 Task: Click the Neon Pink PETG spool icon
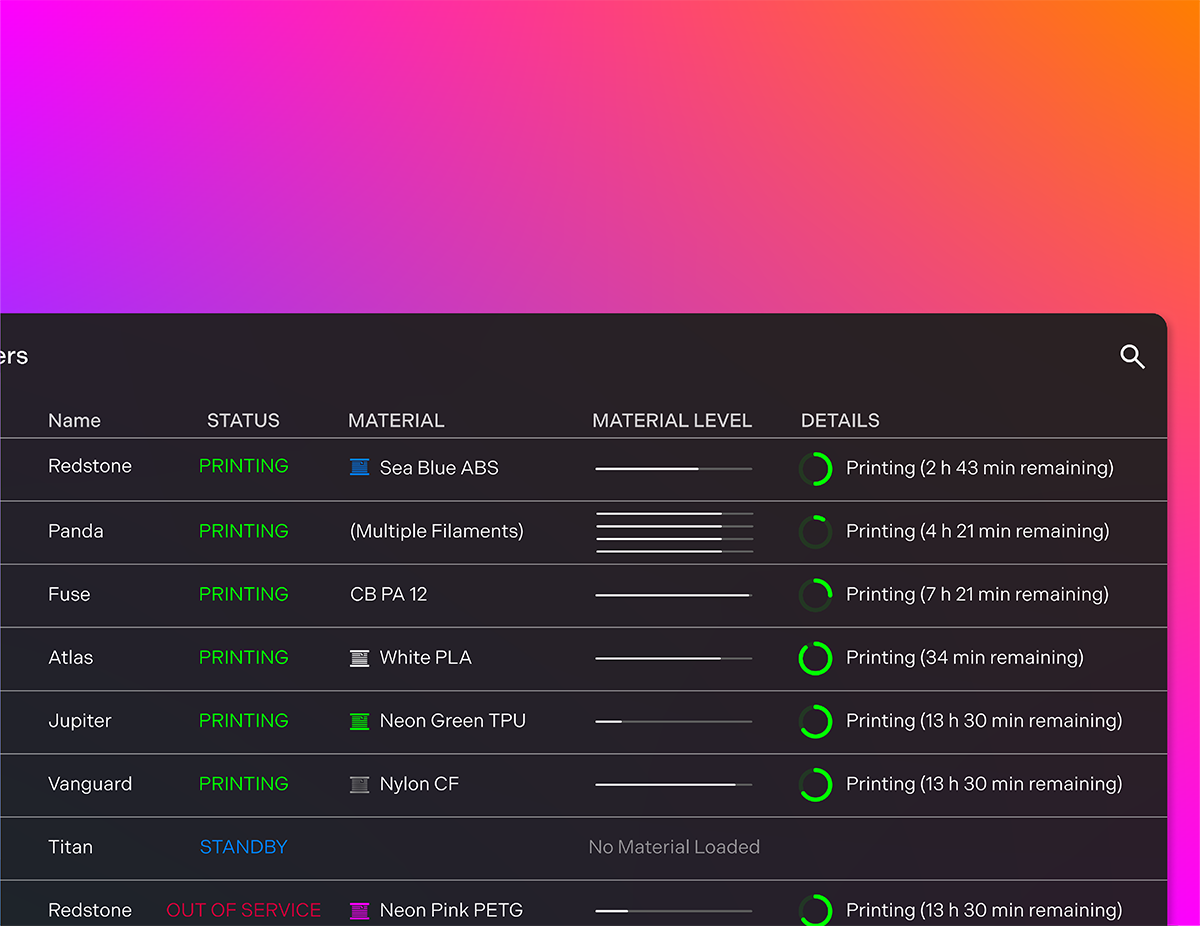click(x=359, y=911)
